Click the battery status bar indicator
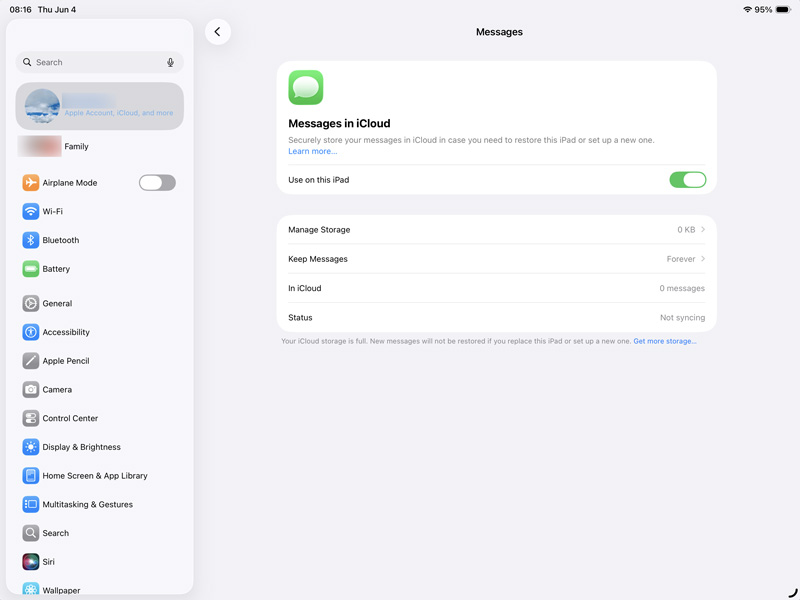This screenshot has width=800, height=600. (783, 9)
